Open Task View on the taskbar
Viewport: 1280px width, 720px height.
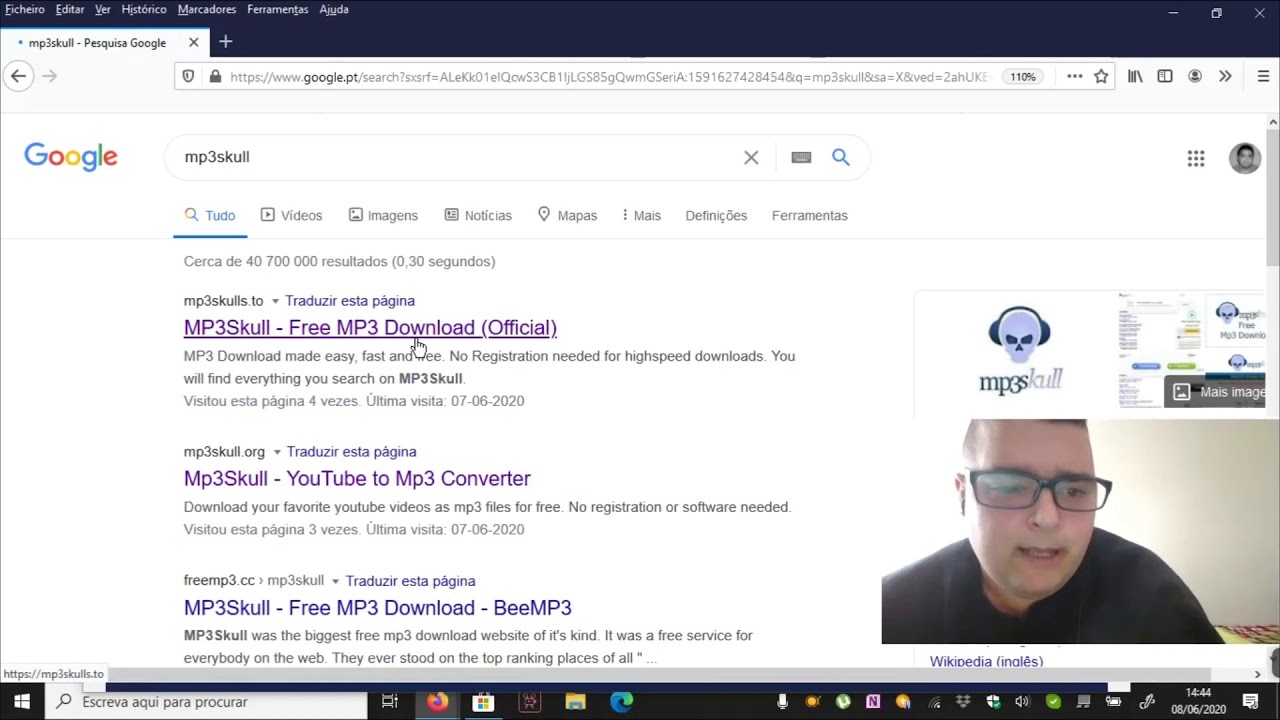click(x=390, y=702)
